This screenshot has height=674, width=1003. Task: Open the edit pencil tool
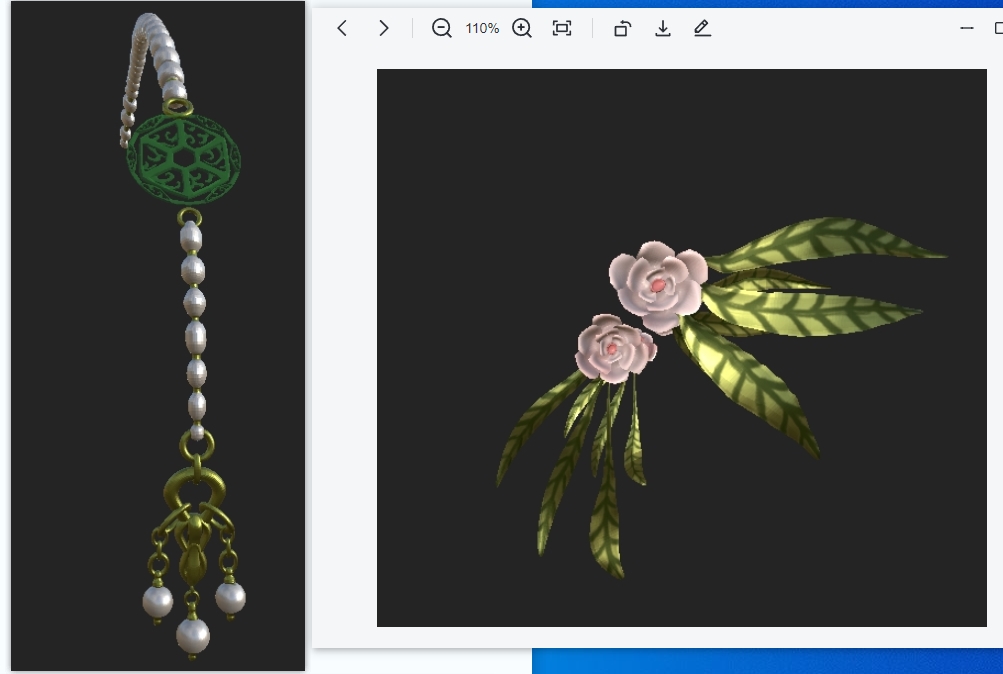(x=702, y=28)
